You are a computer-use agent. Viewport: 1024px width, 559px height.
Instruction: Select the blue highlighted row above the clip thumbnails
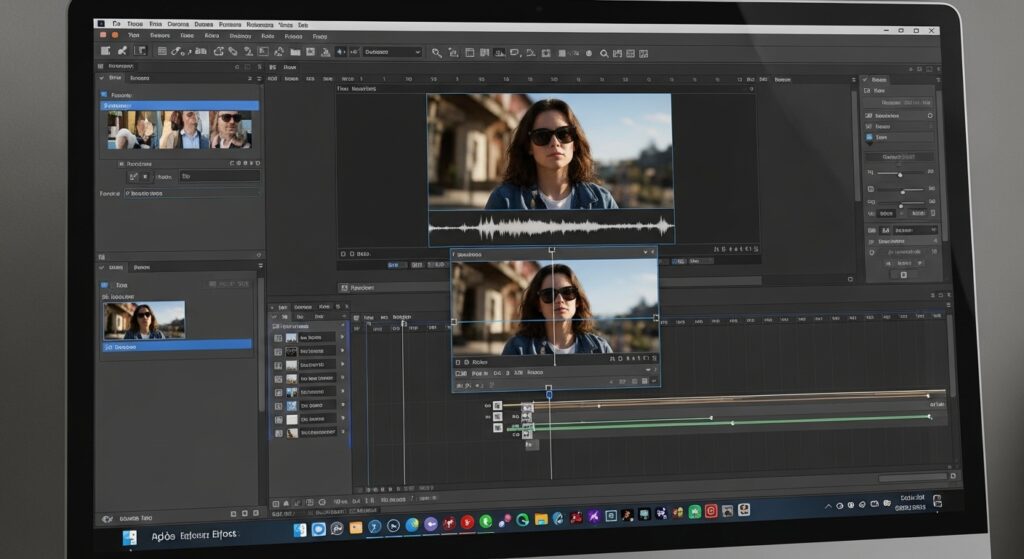click(180, 105)
